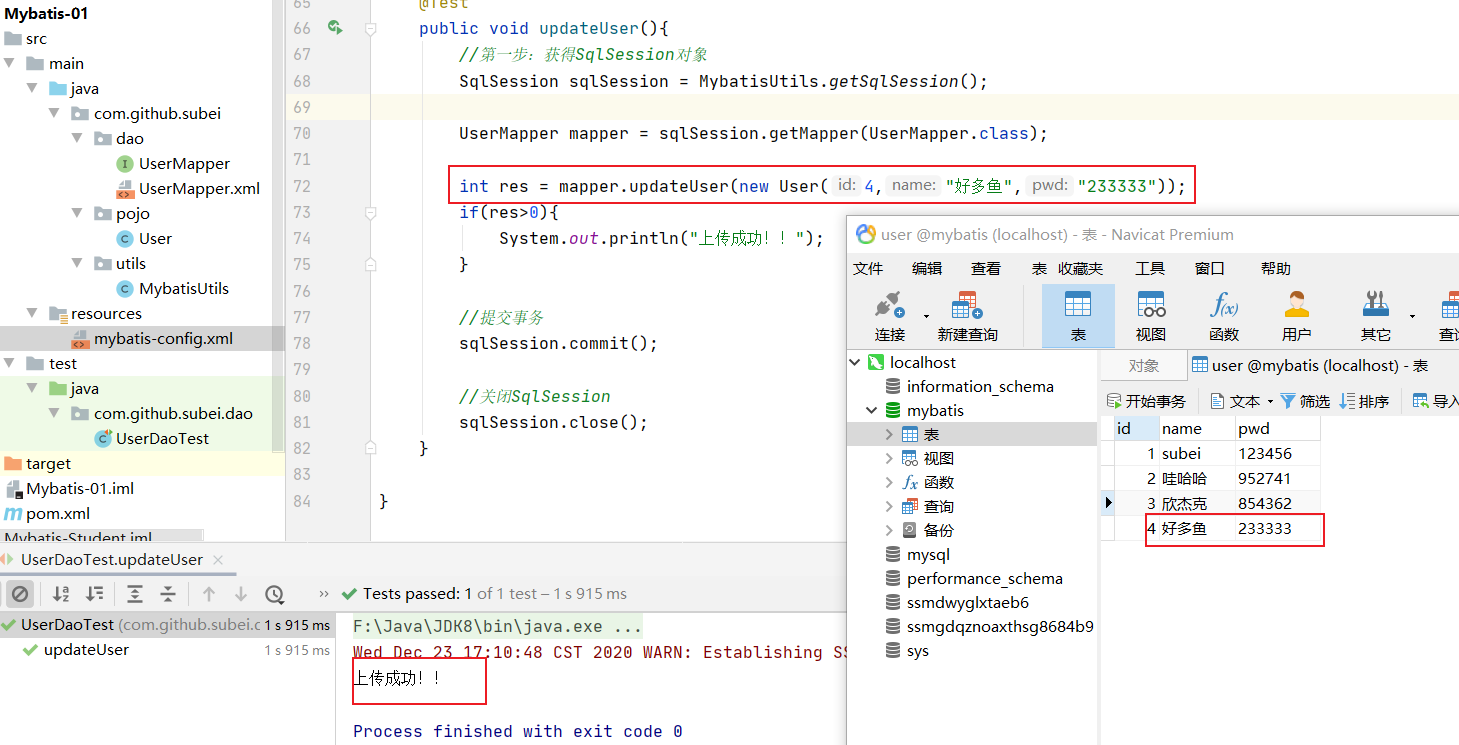This screenshot has height=745, width=1459.
Task: Expand the 视图 node under mybatis
Action: point(889,459)
